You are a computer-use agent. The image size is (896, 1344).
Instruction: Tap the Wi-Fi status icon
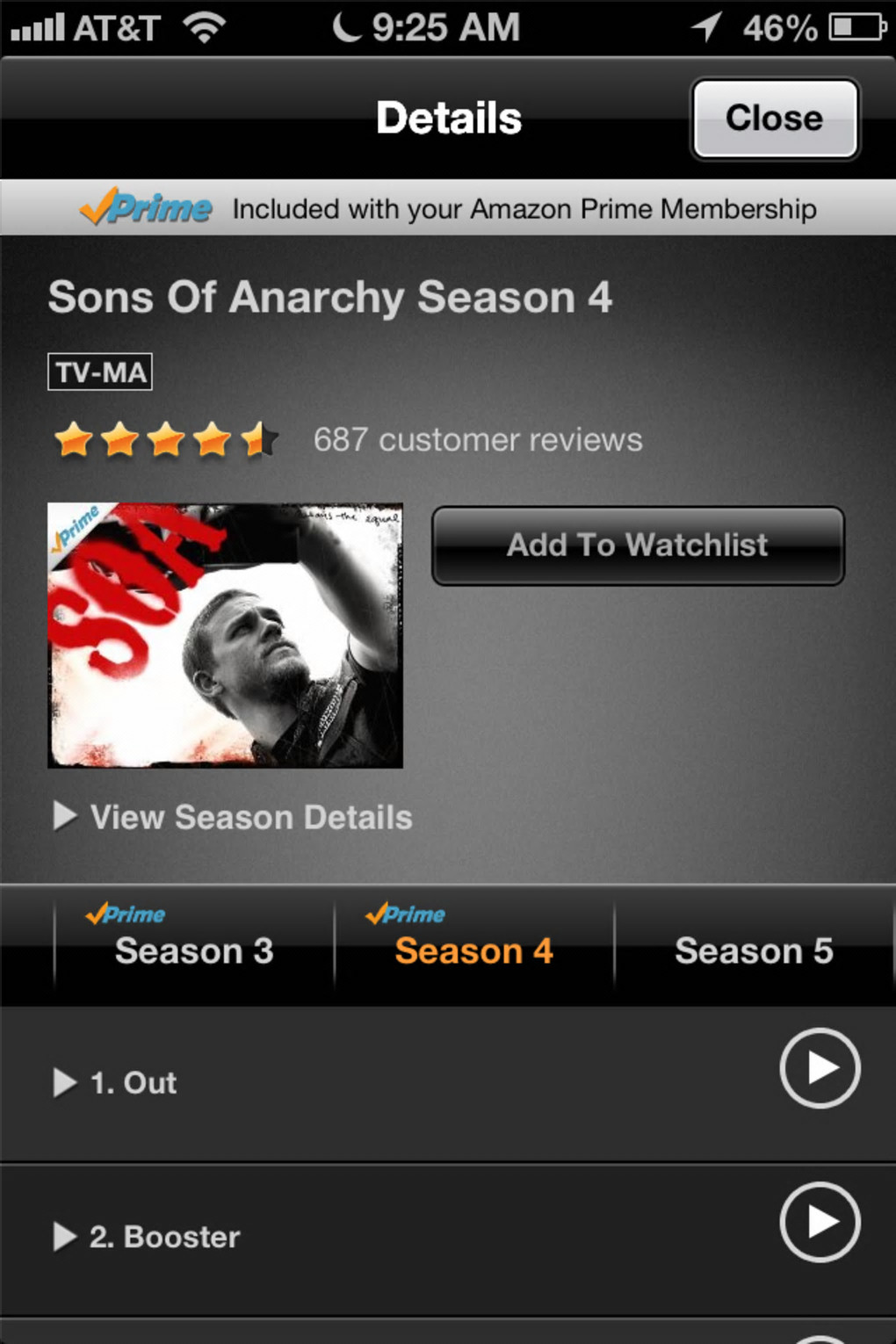point(205,27)
